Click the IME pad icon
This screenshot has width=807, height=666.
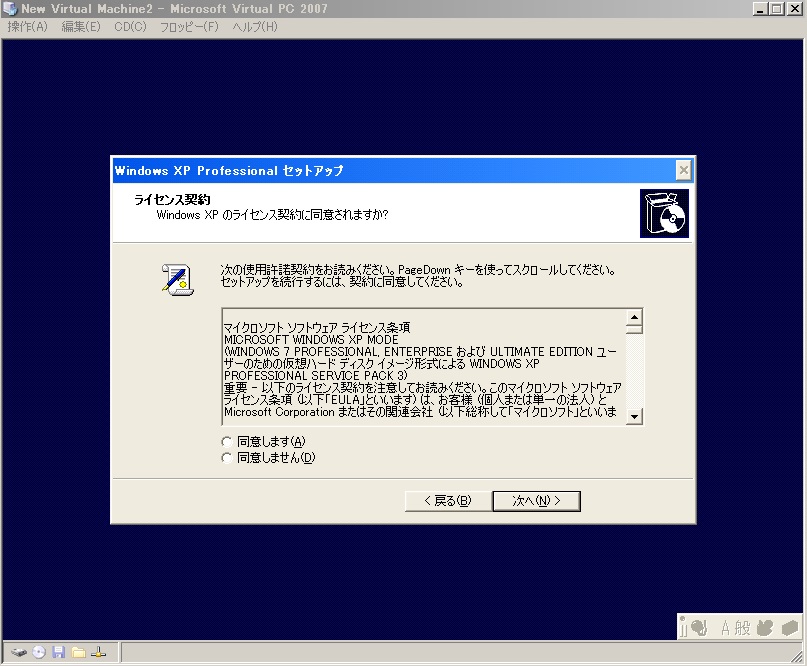pos(765,627)
